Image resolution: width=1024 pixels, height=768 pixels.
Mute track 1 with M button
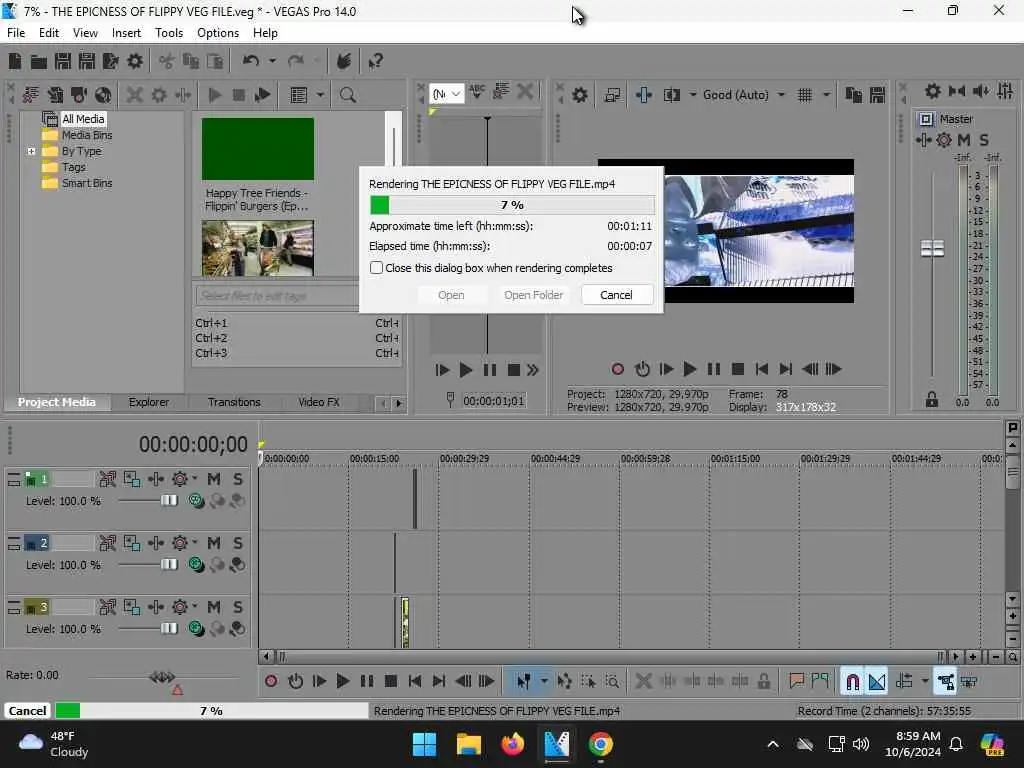(x=214, y=479)
